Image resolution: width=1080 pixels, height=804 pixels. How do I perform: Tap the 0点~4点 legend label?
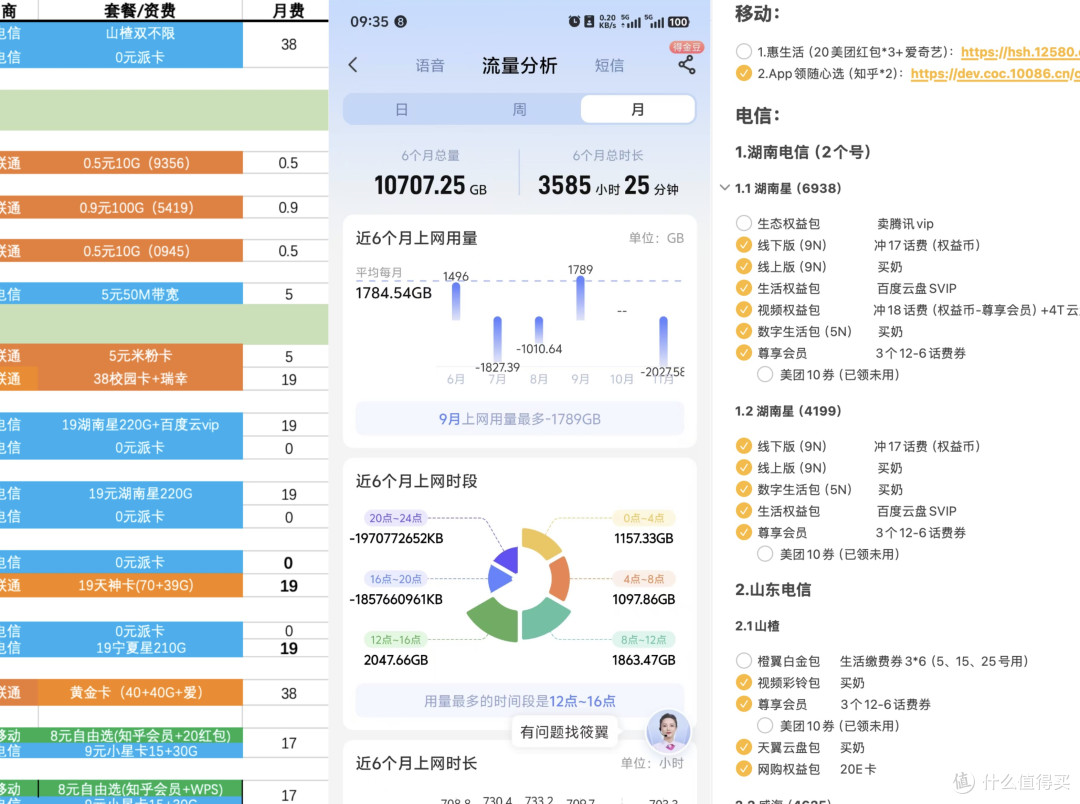(x=643, y=518)
